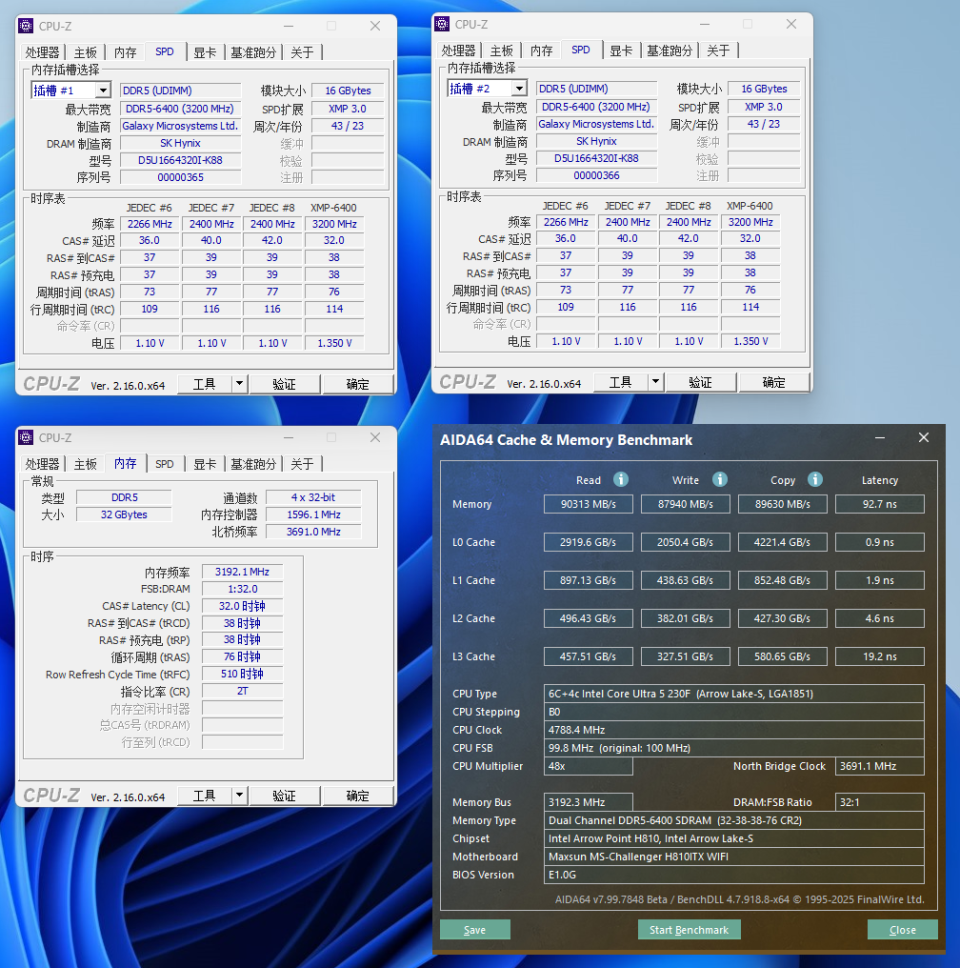Screen dimensions: 960x968
Task: Click Motherboard field Maxsun MS-Challenger H810ITX WIFI
Action: click(734, 856)
